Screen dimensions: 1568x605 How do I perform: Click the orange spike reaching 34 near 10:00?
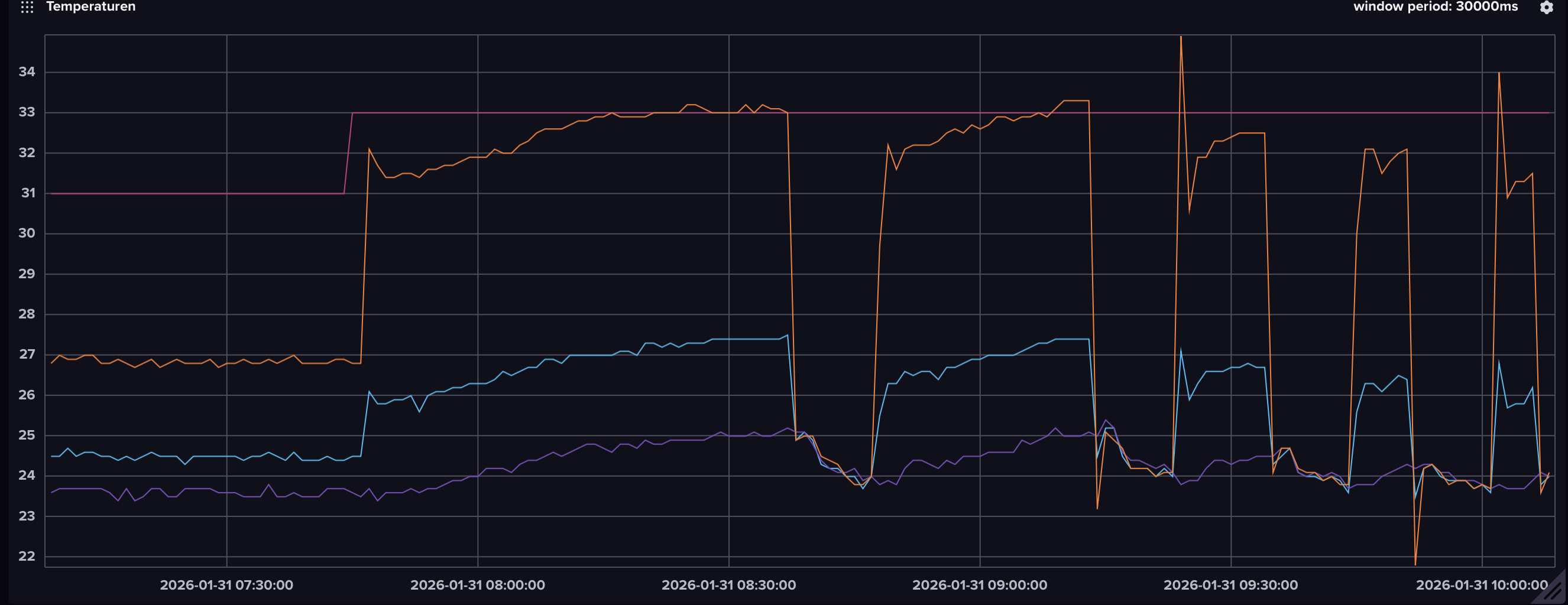click(x=1499, y=74)
